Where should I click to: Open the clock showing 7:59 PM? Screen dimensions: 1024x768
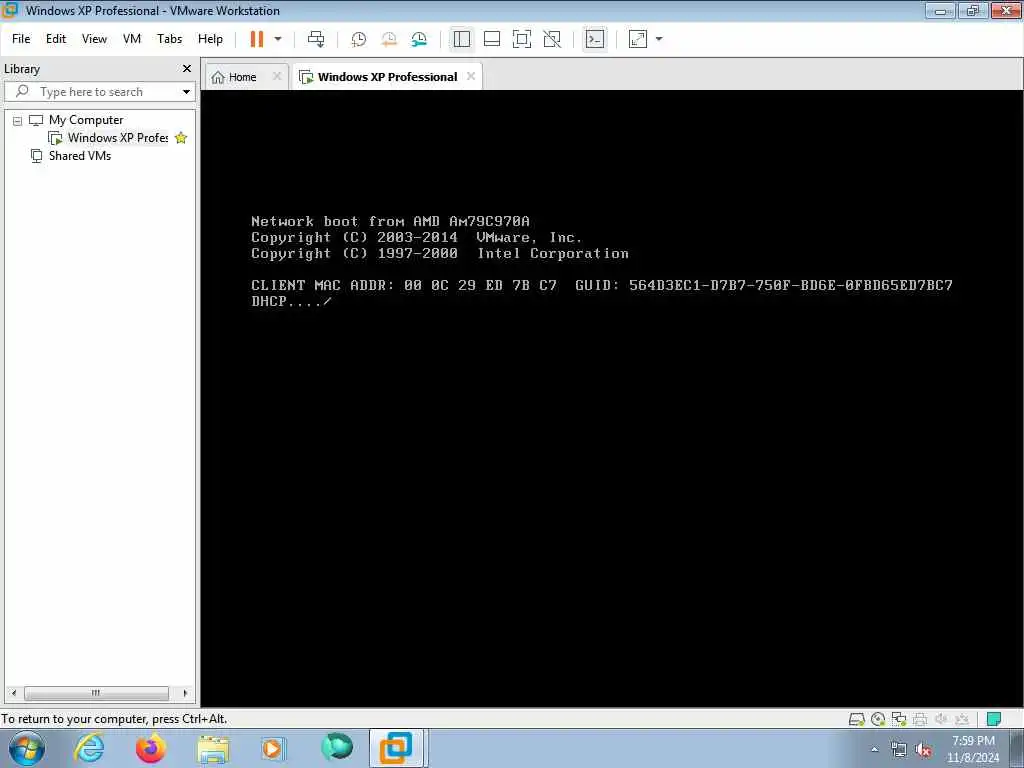pos(973,749)
